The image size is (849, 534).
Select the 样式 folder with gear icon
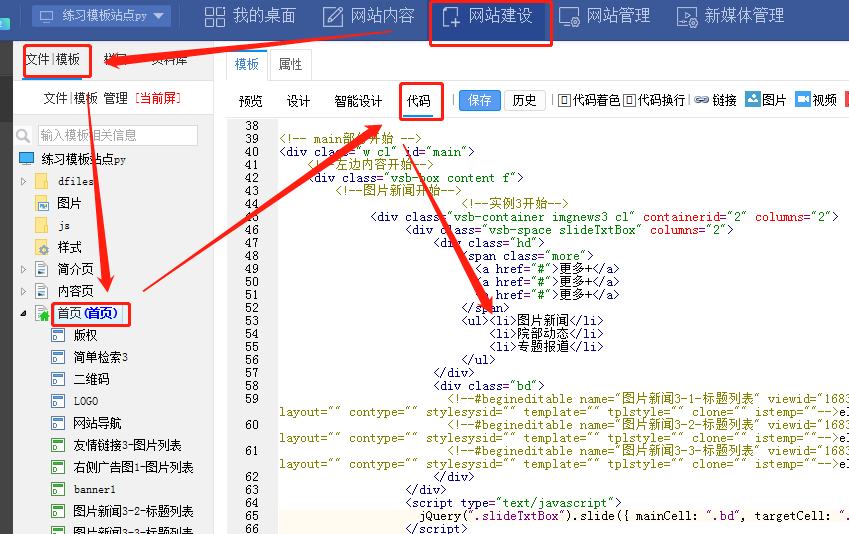pos(42,247)
